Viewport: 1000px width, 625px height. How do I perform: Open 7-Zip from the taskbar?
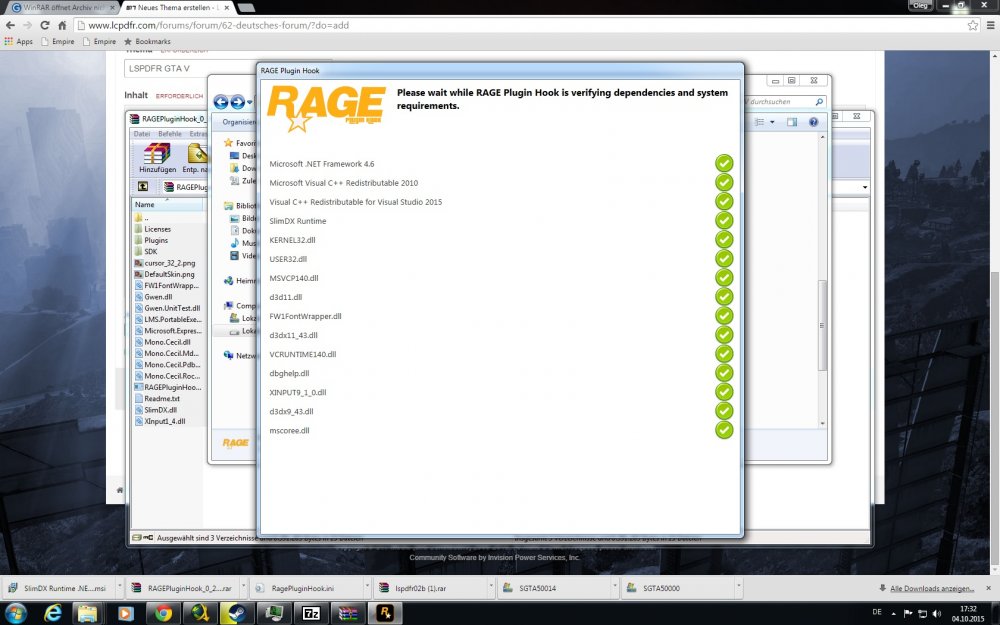click(x=311, y=614)
